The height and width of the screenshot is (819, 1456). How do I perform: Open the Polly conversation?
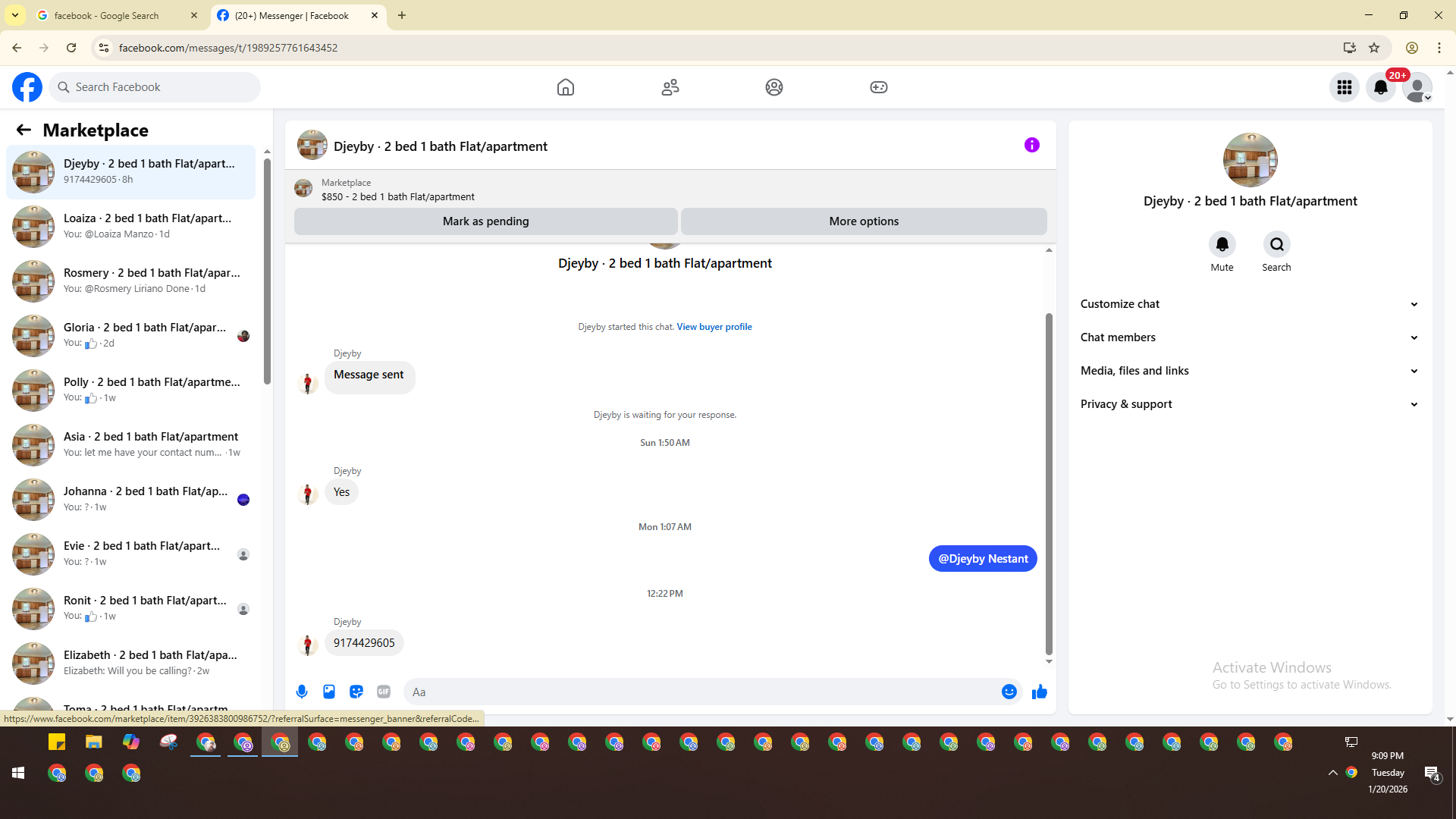130,391
